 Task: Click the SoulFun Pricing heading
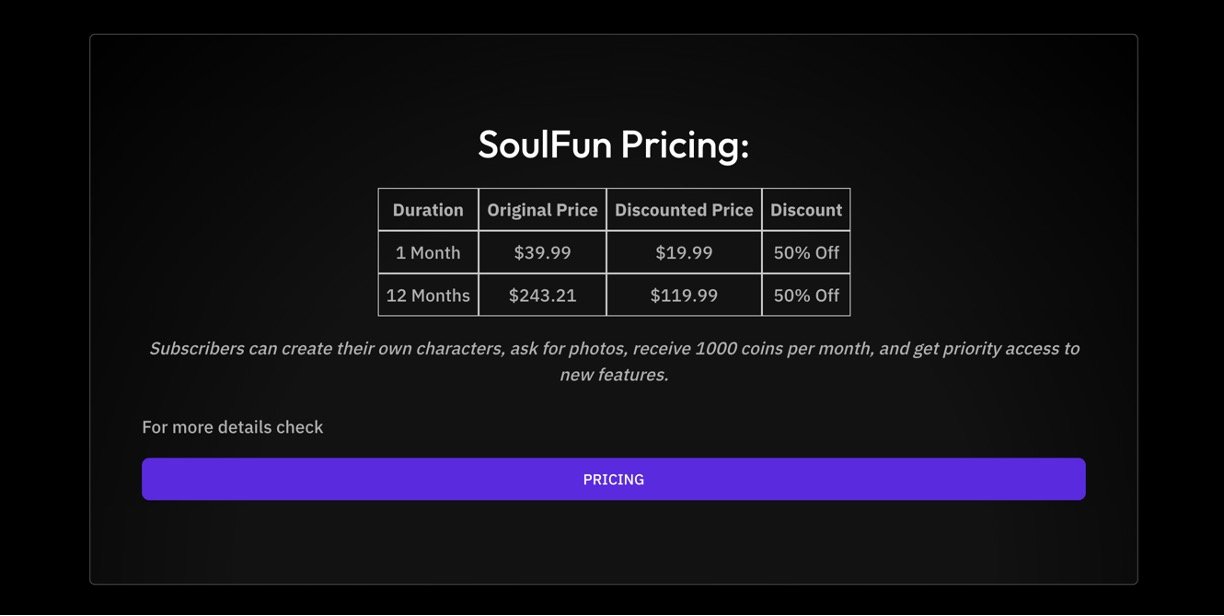click(613, 145)
